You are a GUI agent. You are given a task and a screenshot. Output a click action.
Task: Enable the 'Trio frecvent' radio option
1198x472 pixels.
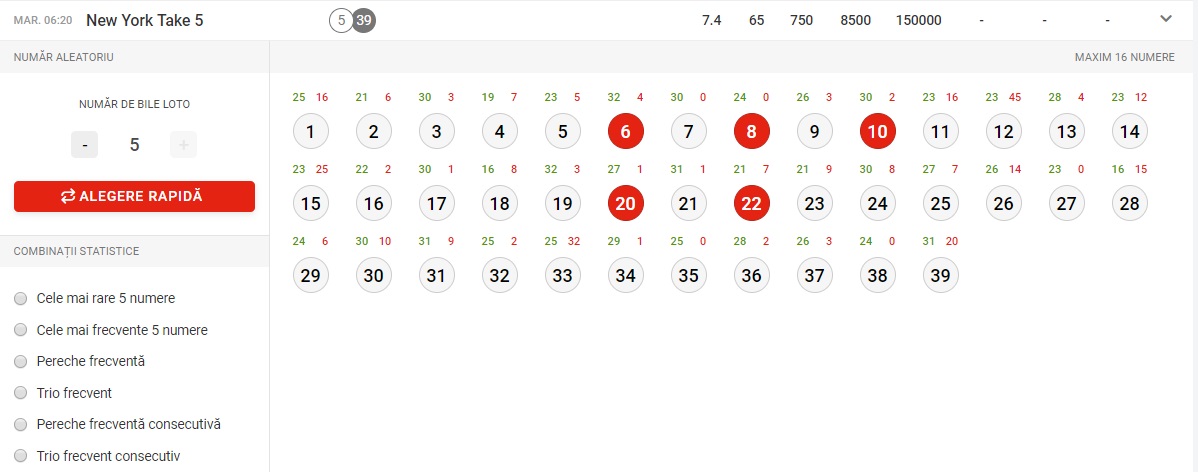(21, 393)
